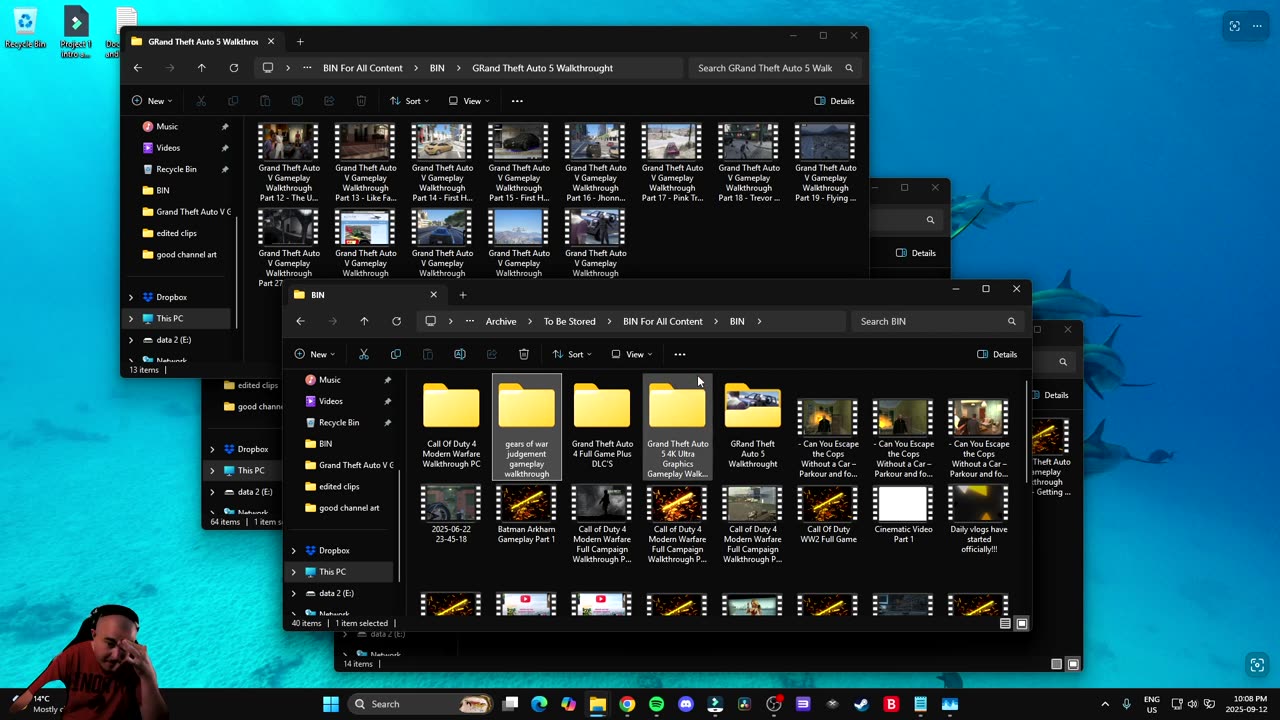Refresh the BIN folder view
The width and height of the screenshot is (1280, 720).
(x=396, y=321)
